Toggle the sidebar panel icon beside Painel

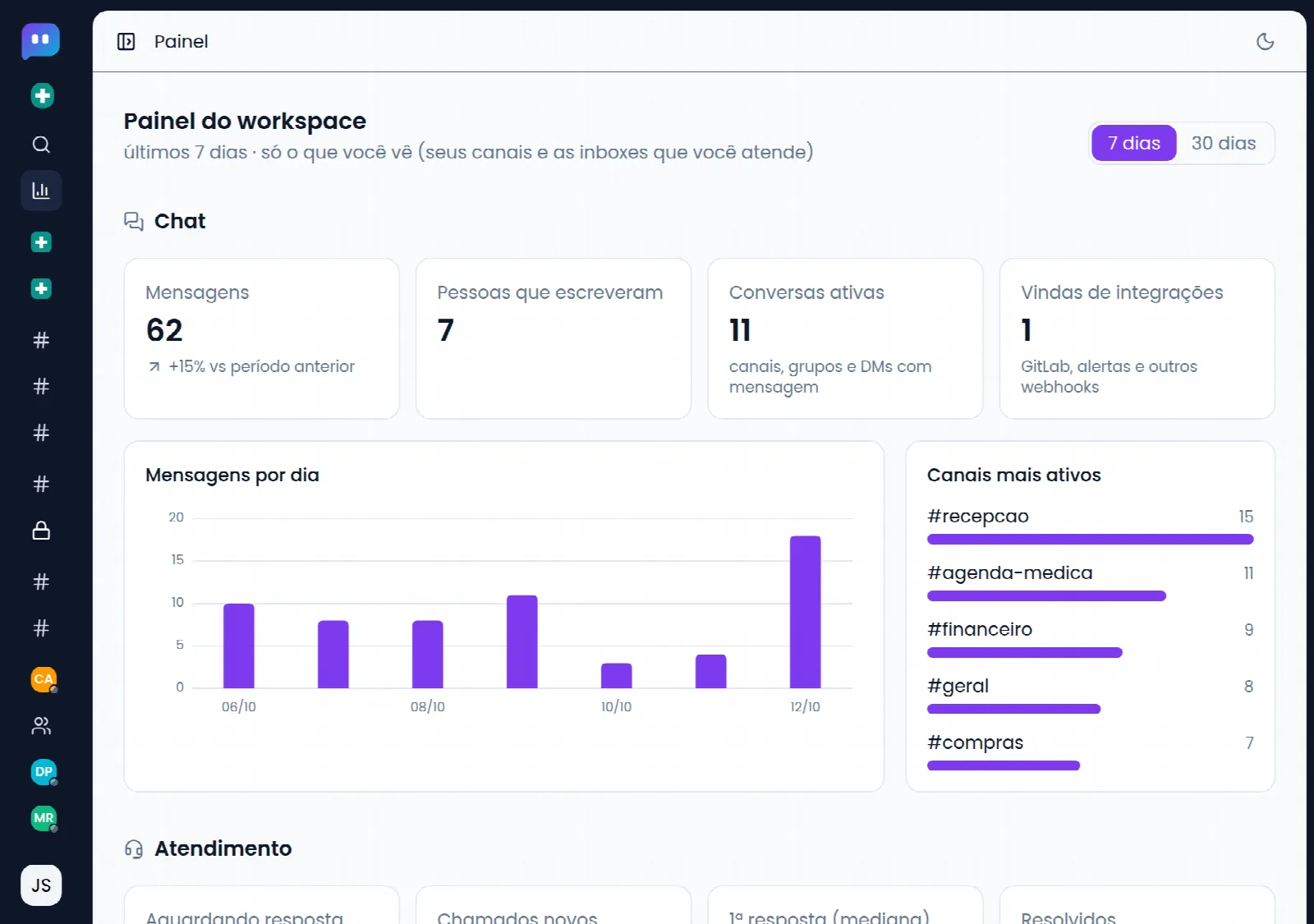(126, 42)
